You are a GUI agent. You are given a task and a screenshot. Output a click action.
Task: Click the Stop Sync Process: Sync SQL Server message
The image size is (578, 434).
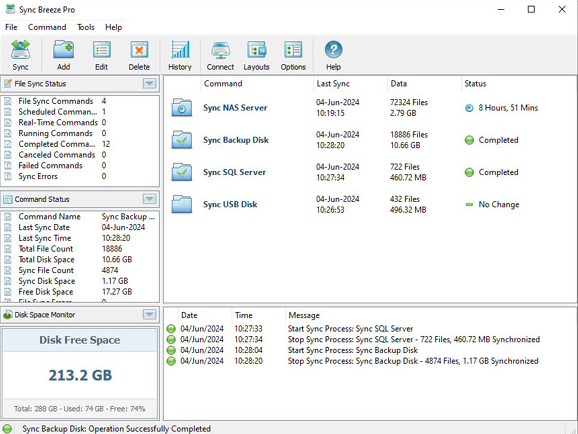tap(414, 339)
